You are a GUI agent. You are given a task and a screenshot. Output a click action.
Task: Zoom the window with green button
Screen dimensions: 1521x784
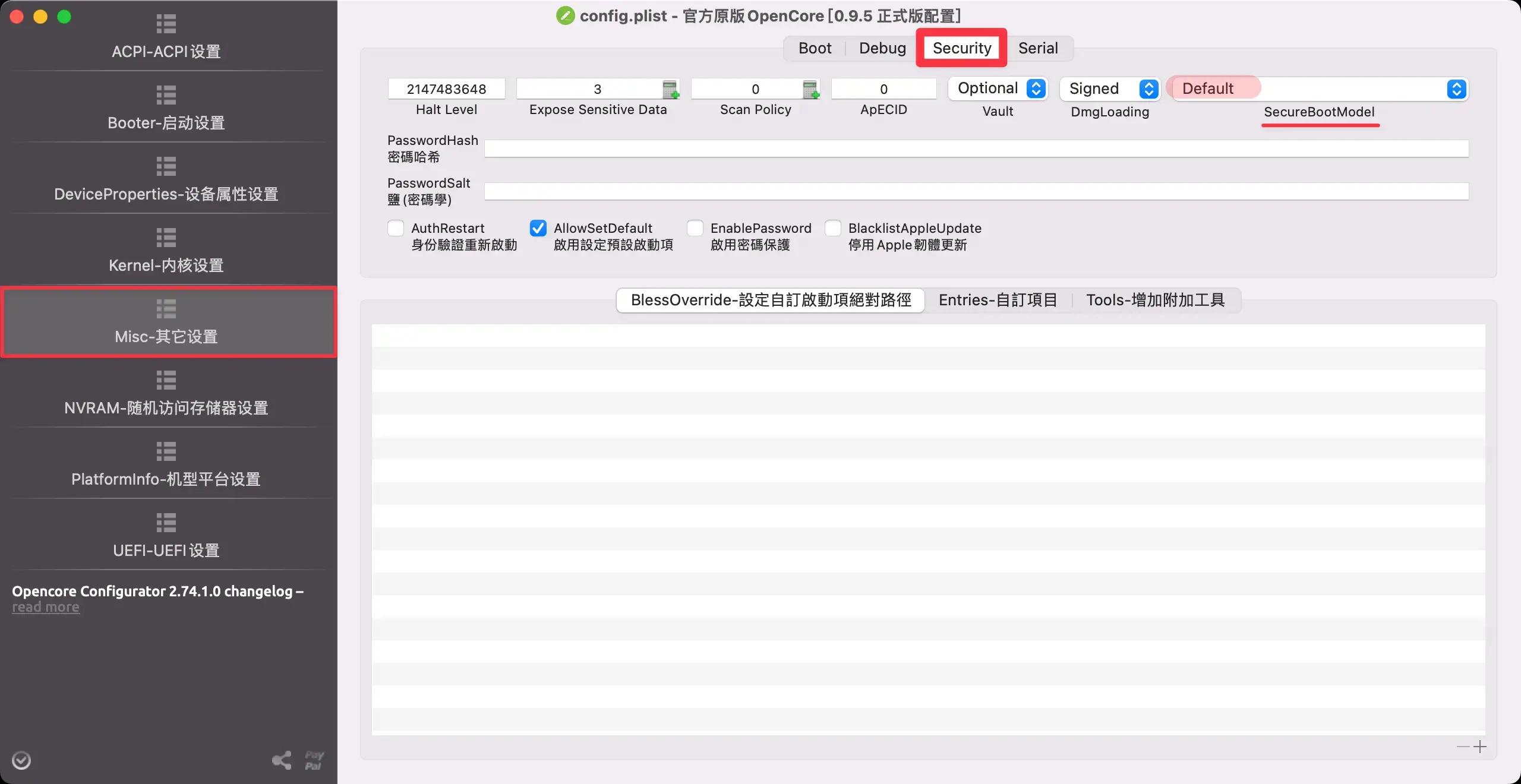pos(64,17)
